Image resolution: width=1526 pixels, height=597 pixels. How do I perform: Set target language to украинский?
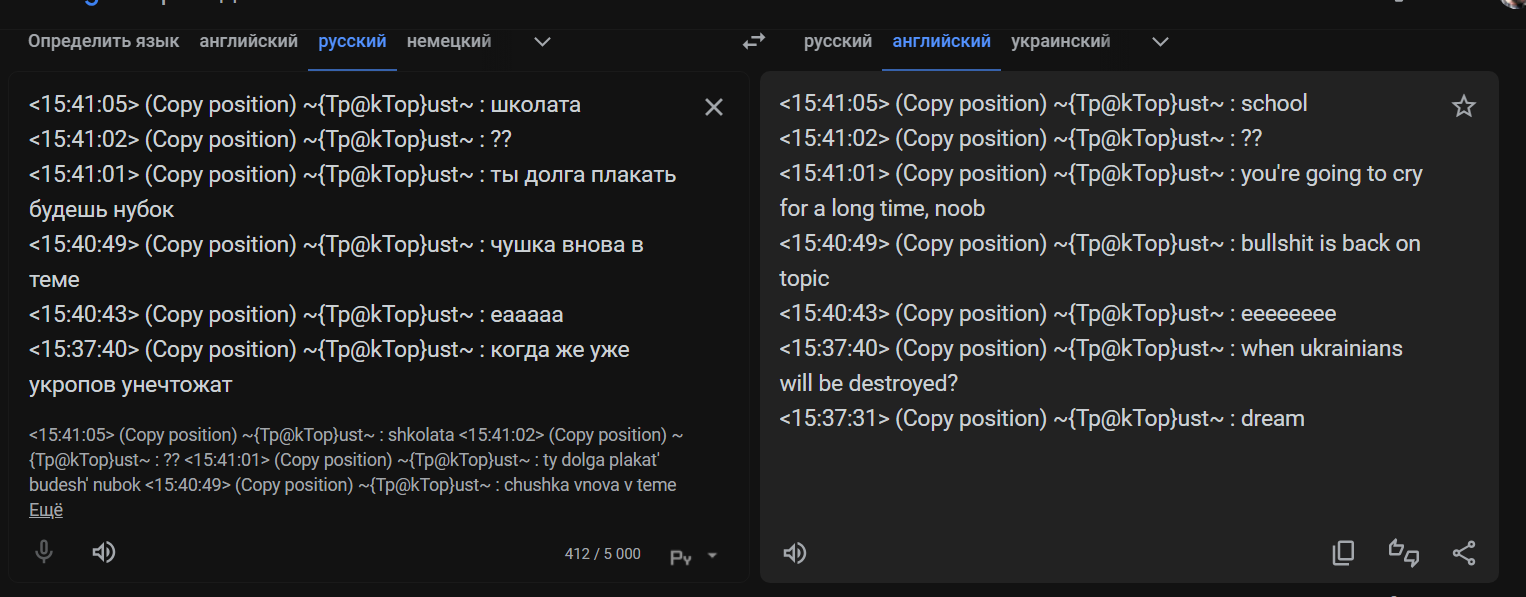(1060, 41)
